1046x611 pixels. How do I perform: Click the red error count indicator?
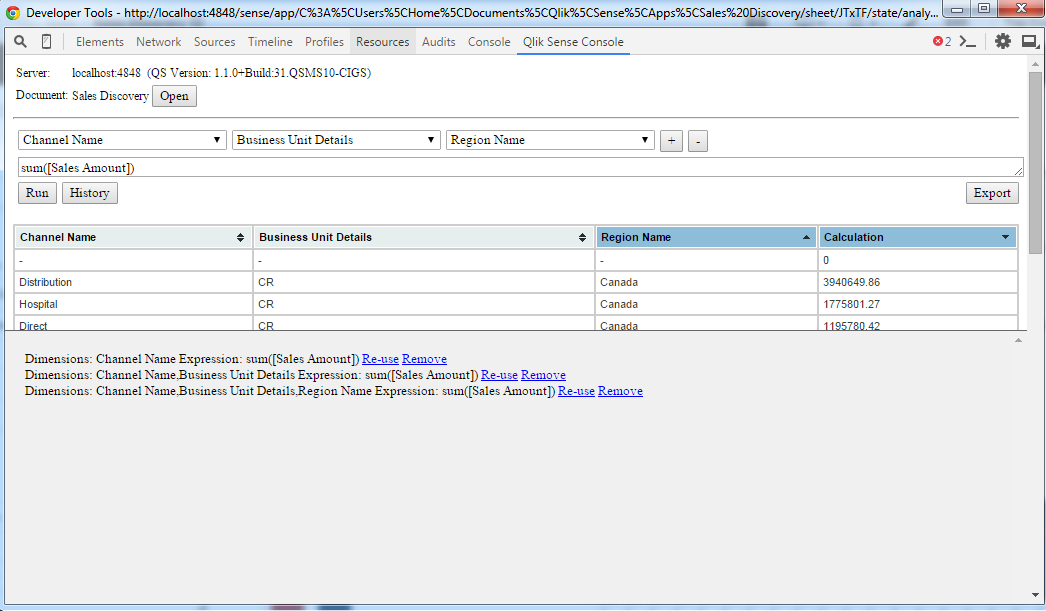tap(942, 41)
